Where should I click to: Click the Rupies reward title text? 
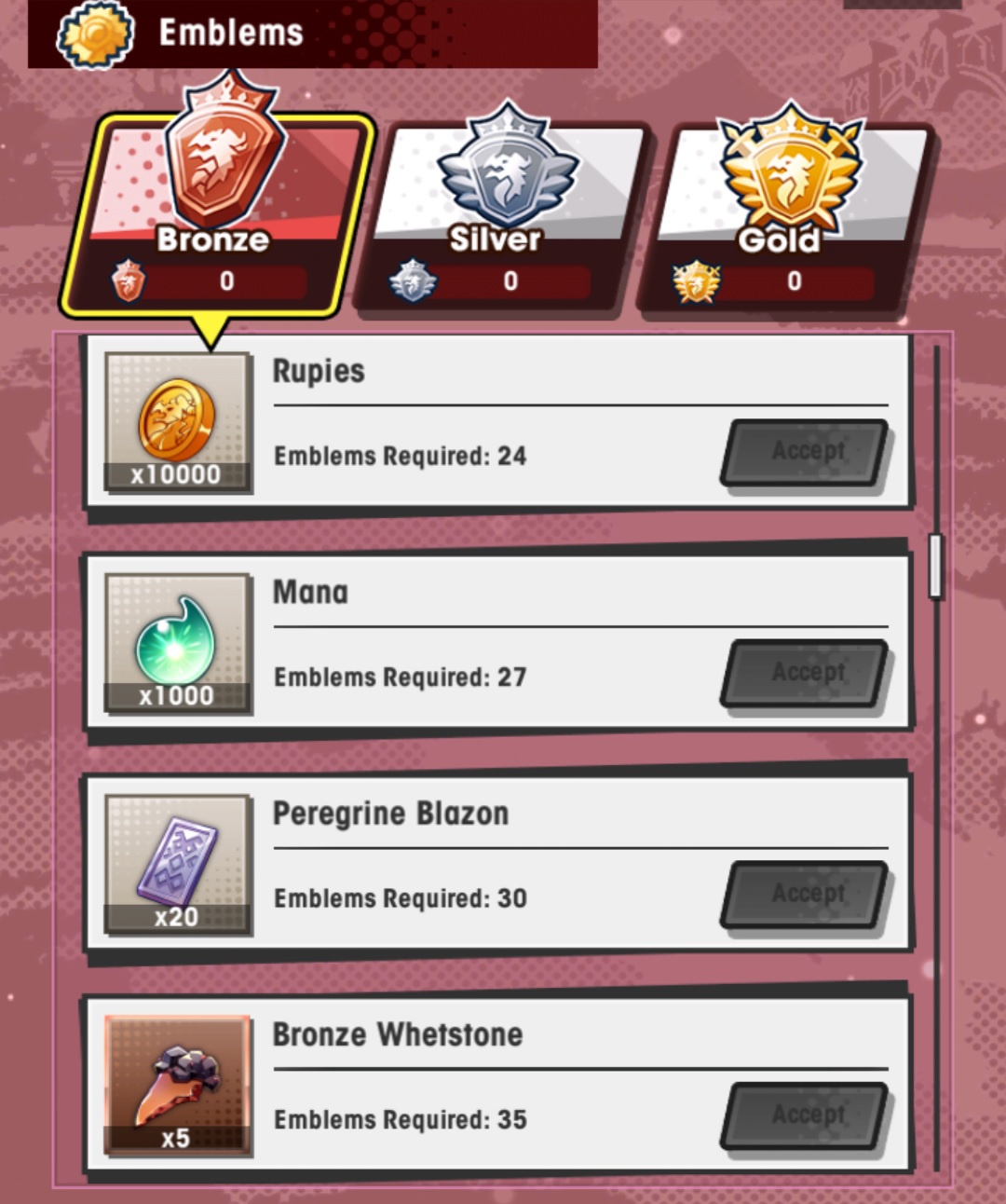(319, 371)
